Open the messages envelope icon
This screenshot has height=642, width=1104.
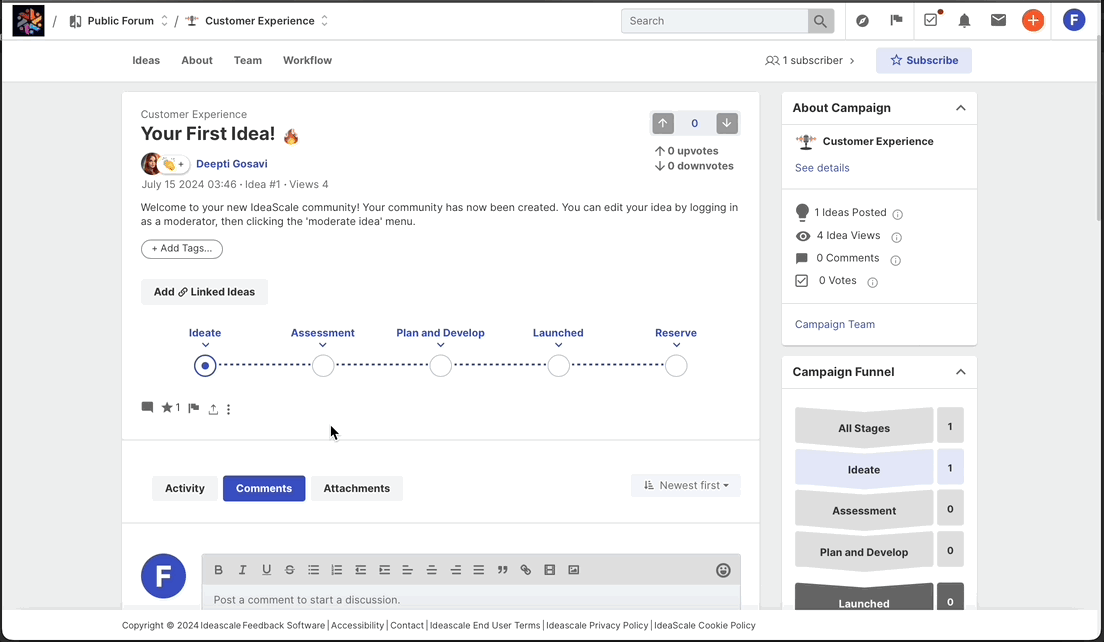(x=998, y=19)
